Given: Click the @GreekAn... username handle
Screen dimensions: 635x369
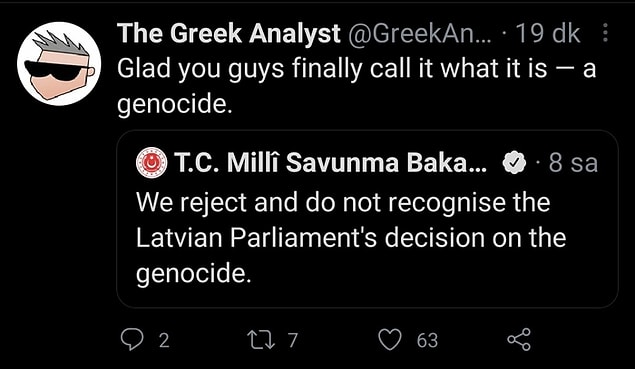Looking at the screenshot, I should pyautogui.click(x=419, y=33).
